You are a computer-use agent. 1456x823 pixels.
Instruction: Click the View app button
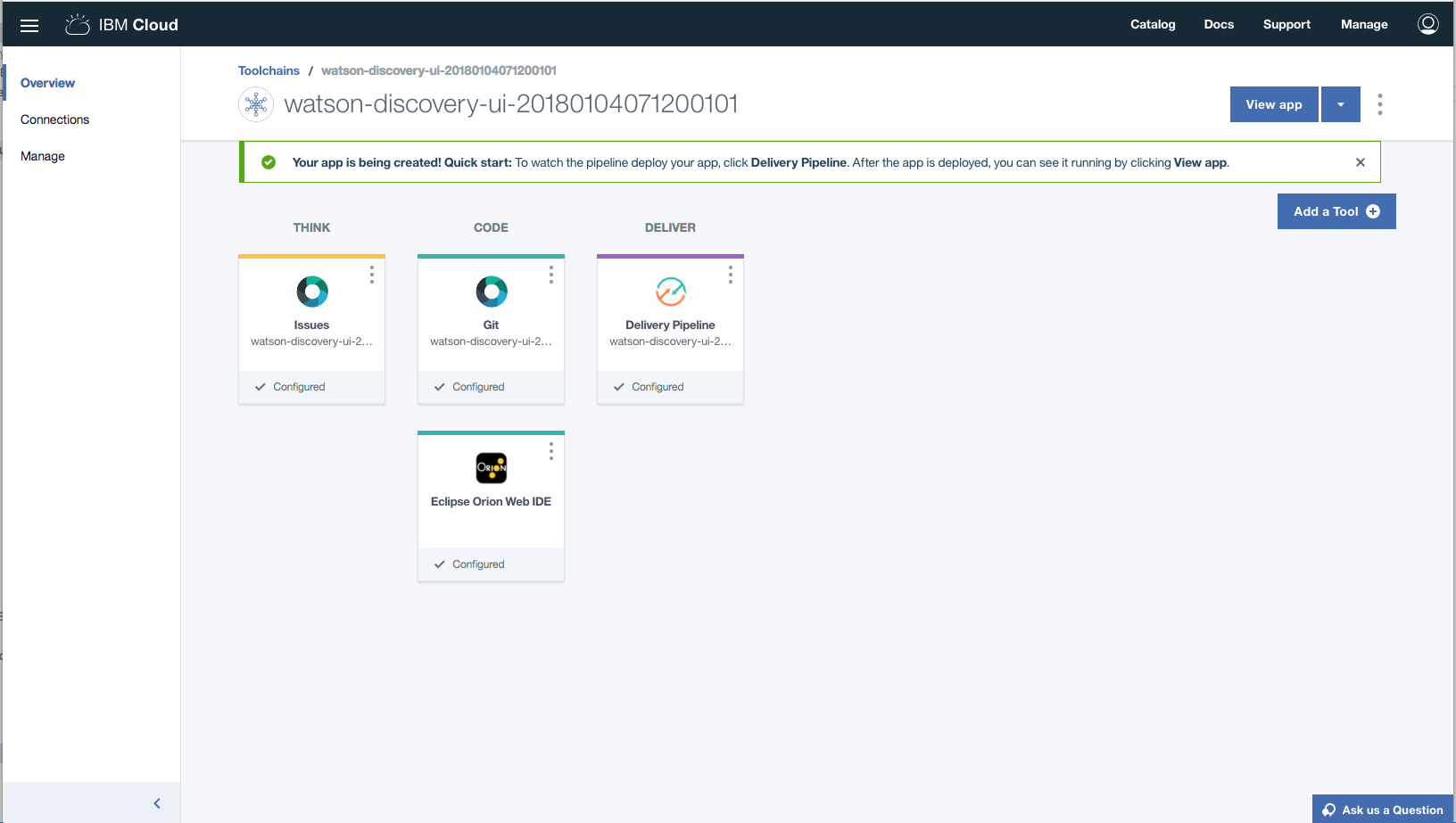(x=1274, y=104)
